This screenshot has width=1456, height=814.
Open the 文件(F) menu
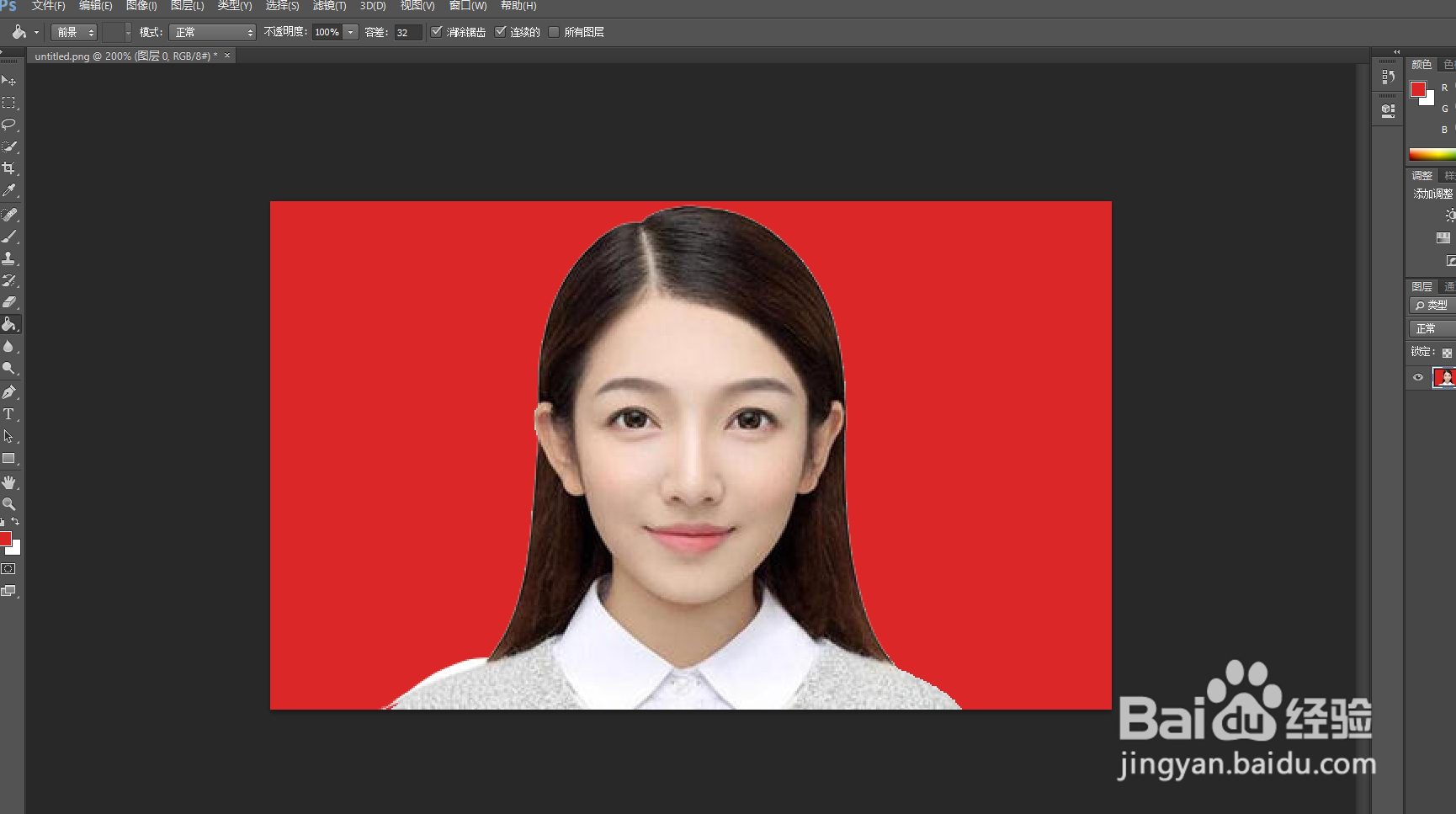tap(48, 6)
